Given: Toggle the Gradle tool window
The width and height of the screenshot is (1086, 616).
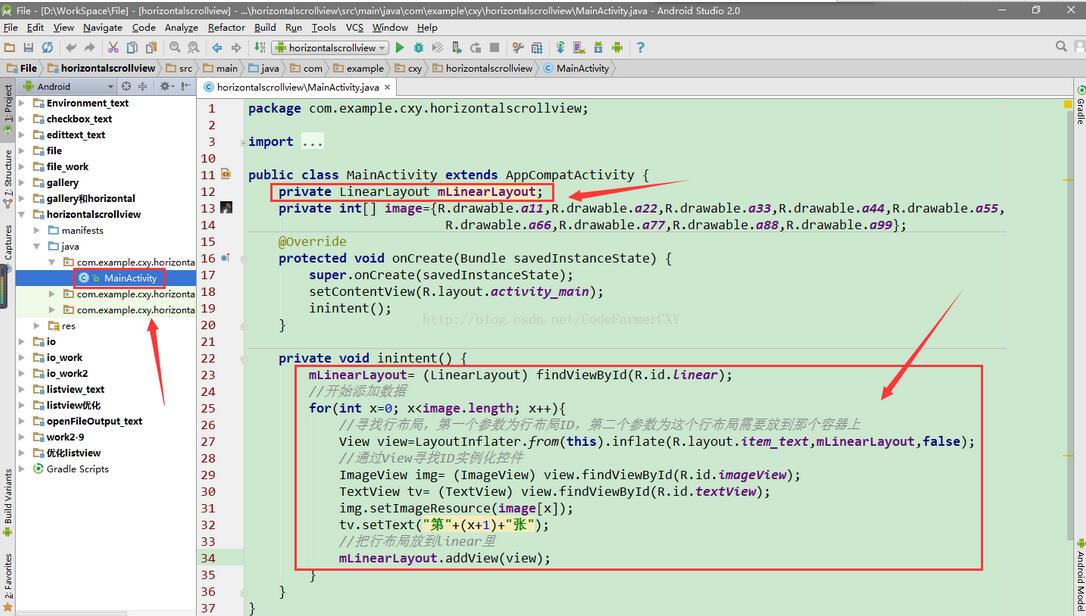Looking at the screenshot, I should tap(1080, 106).
